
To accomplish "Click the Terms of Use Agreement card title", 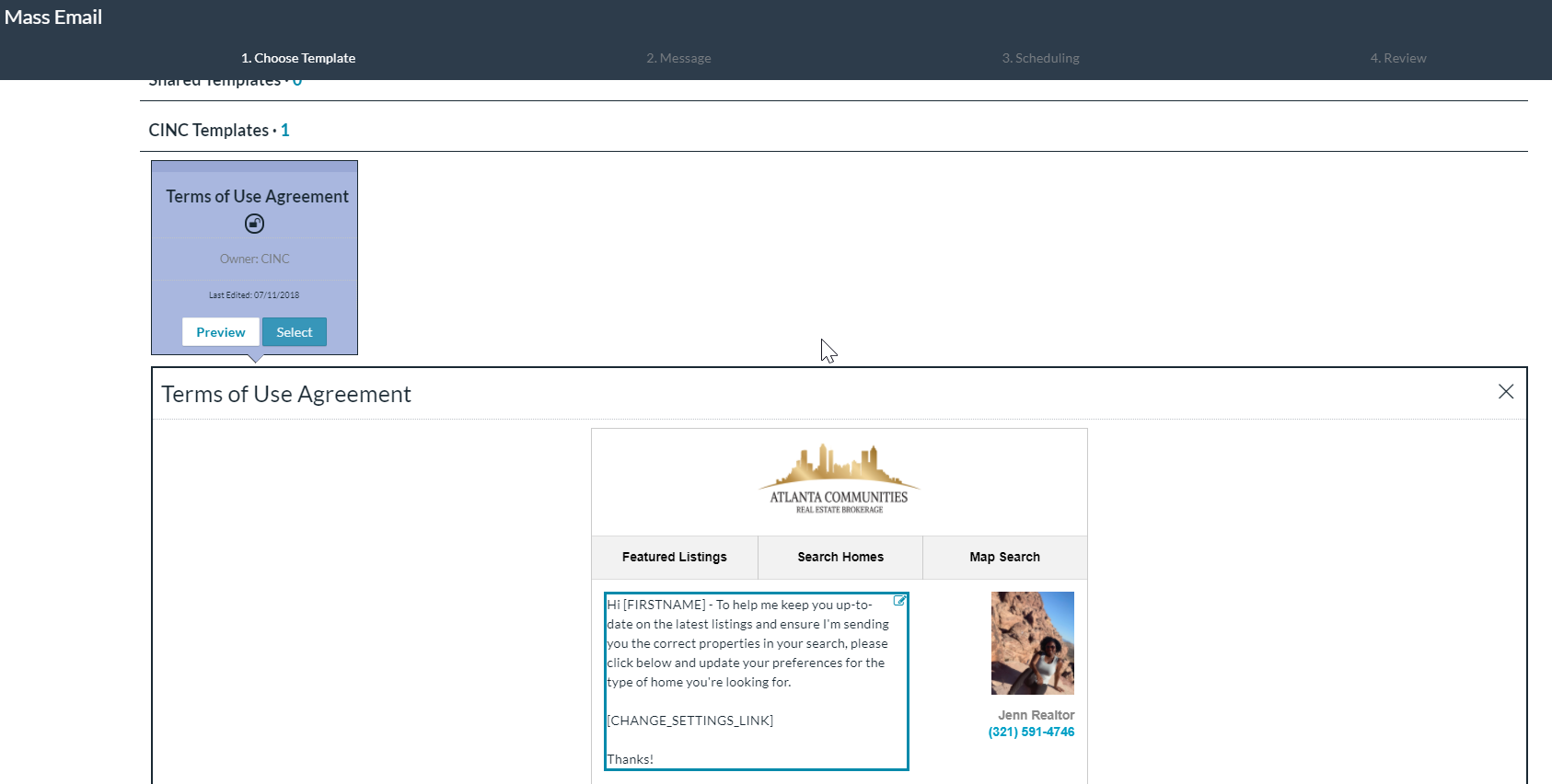I will coord(258,197).
